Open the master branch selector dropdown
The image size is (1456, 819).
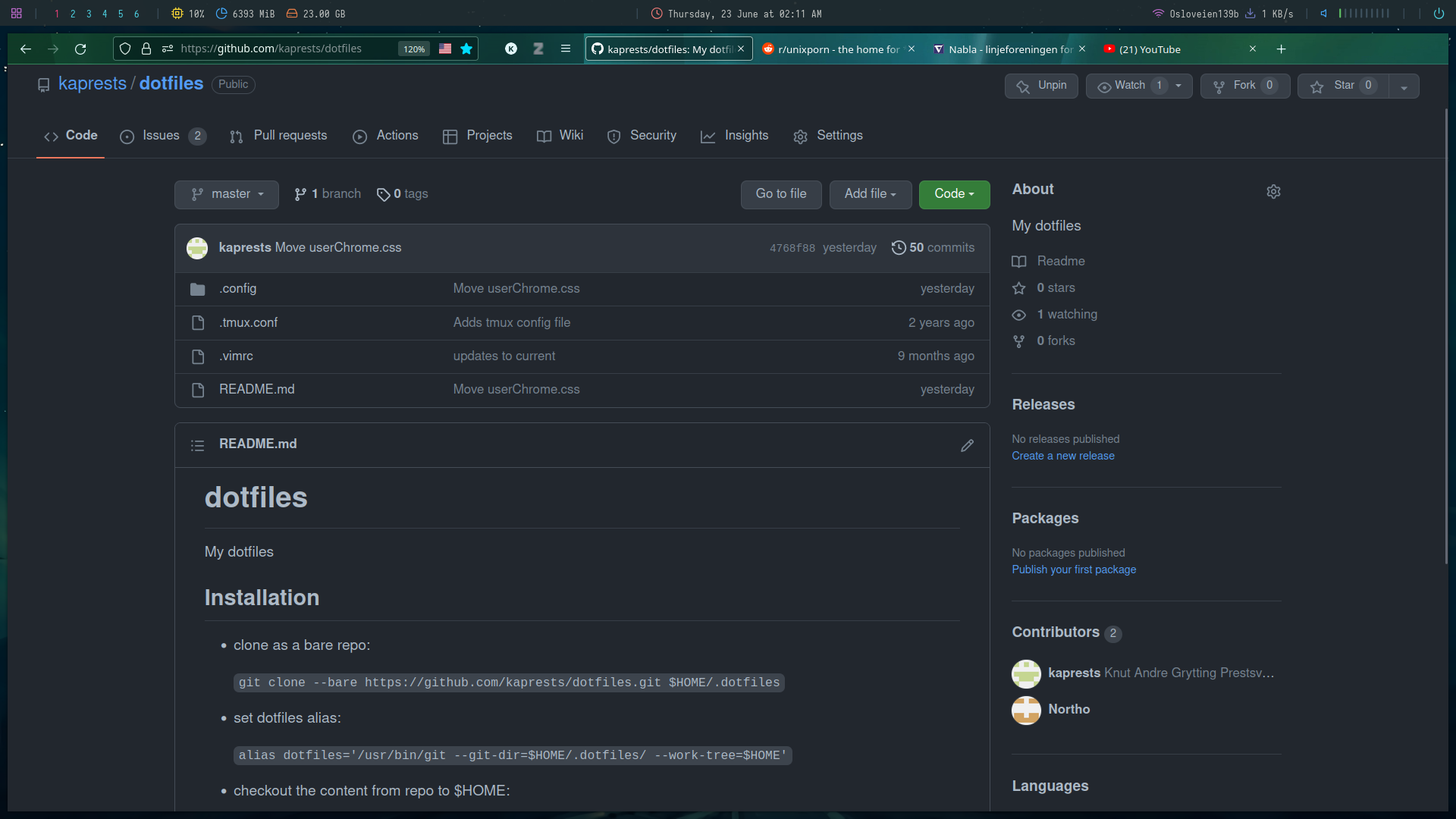227,194
